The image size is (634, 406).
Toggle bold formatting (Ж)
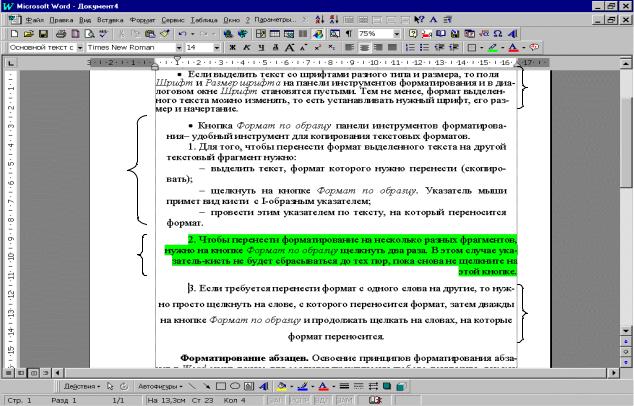232,48
